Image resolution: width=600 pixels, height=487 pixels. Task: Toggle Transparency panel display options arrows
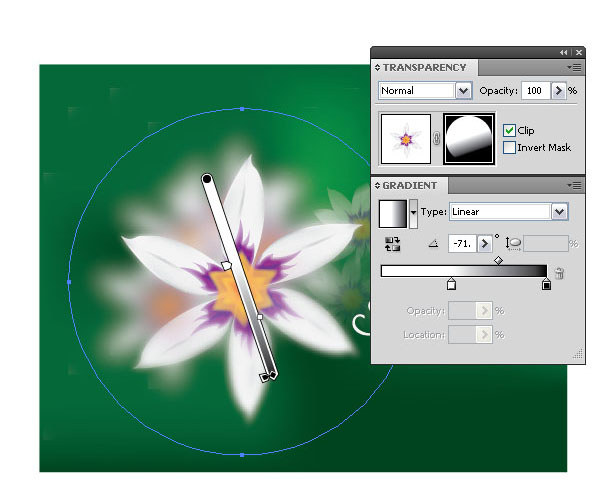[x=378, y=68]
